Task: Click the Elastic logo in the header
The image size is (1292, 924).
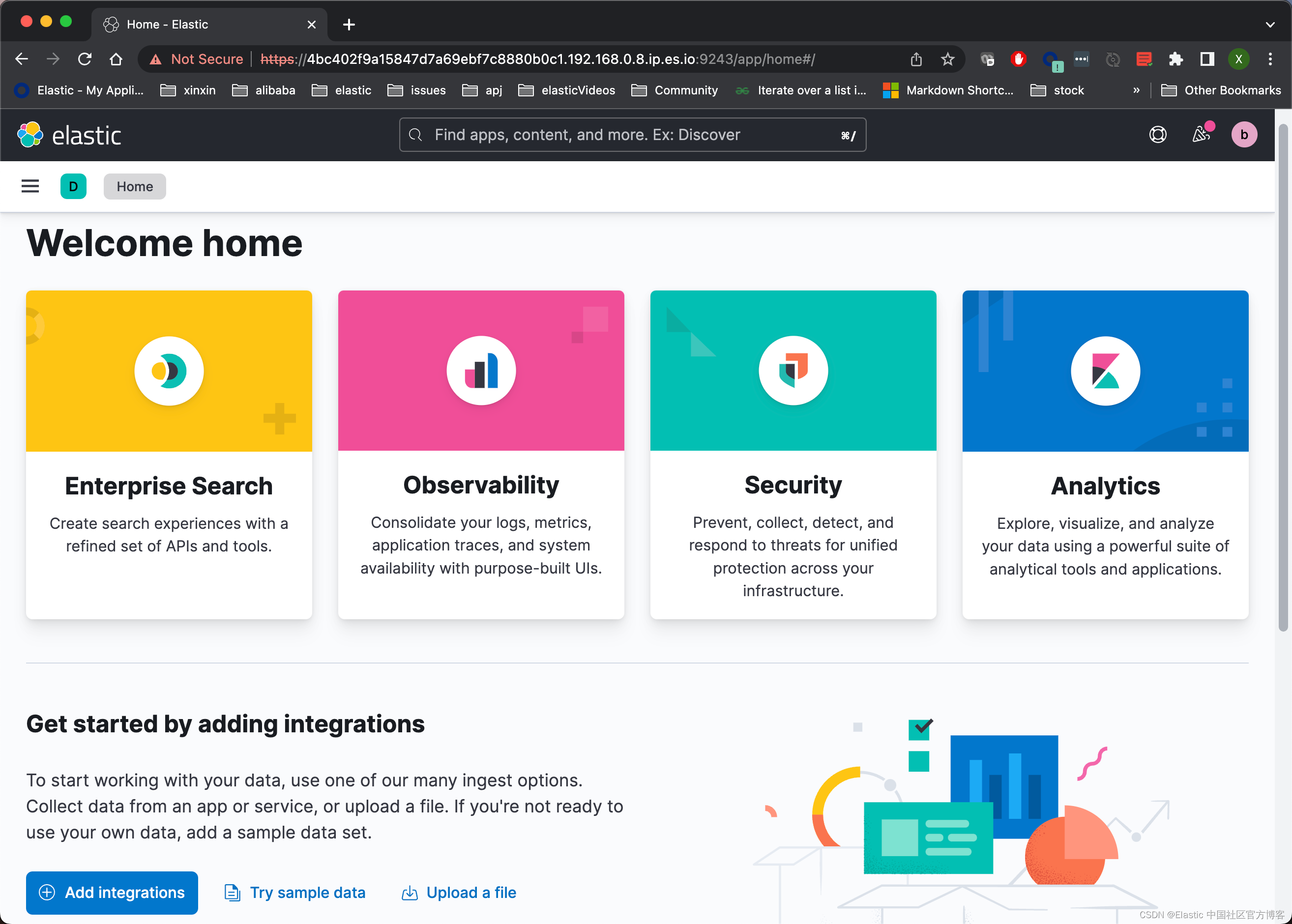Action: coord(69,134)
